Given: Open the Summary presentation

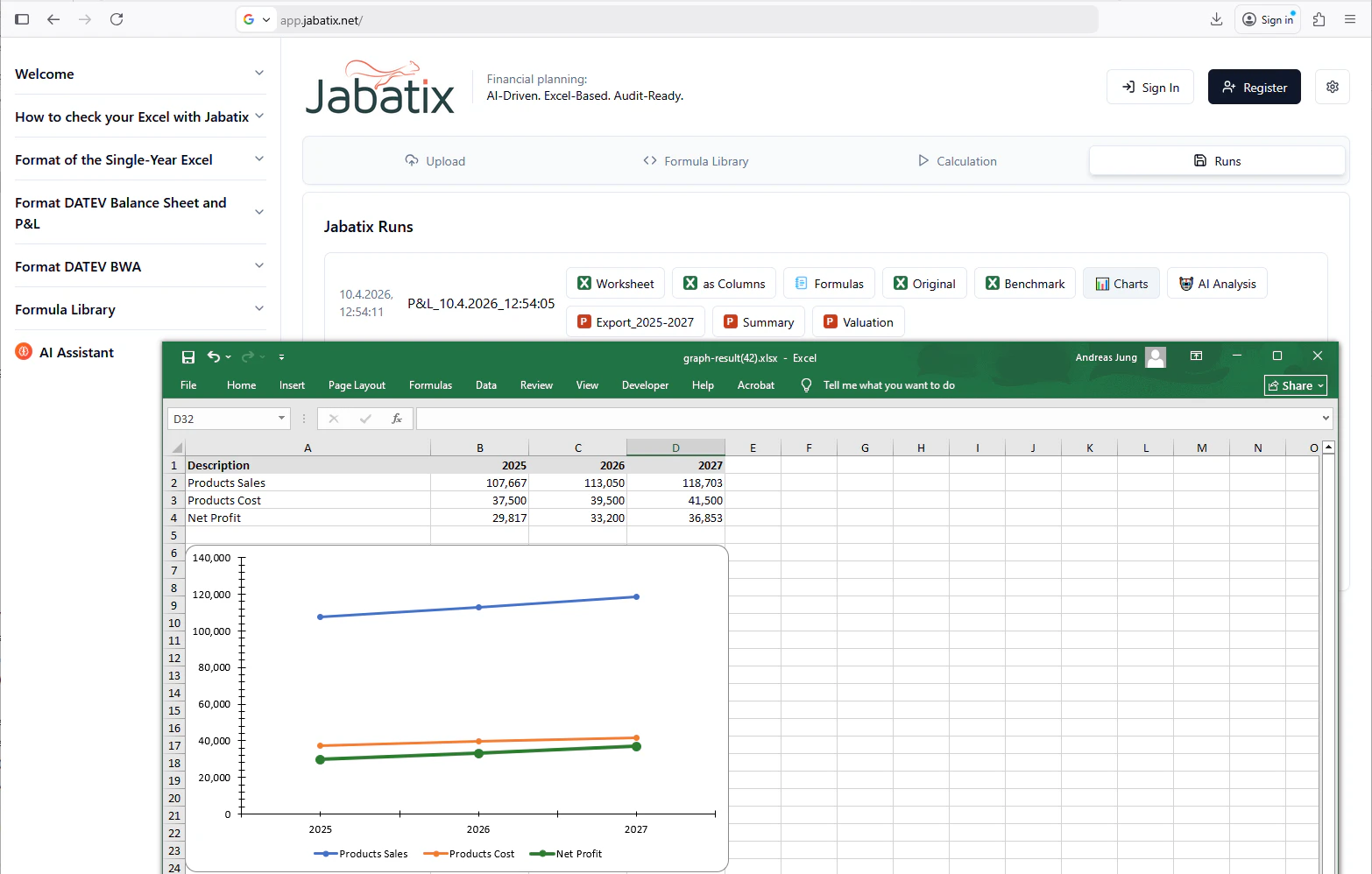Looking at the screenshot, I should [x=758, y=321].
